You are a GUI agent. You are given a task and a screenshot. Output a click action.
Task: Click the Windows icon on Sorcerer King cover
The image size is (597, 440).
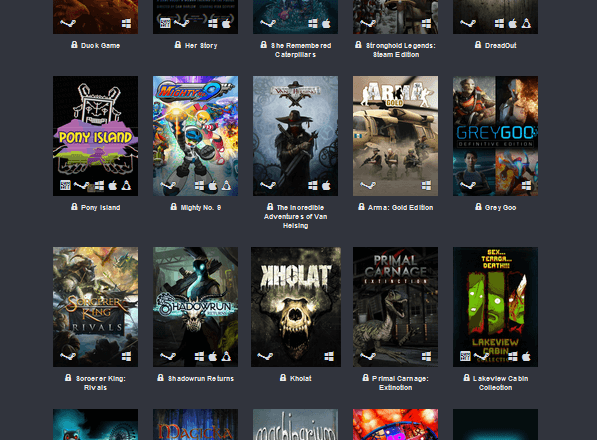(x=126, y=356)
